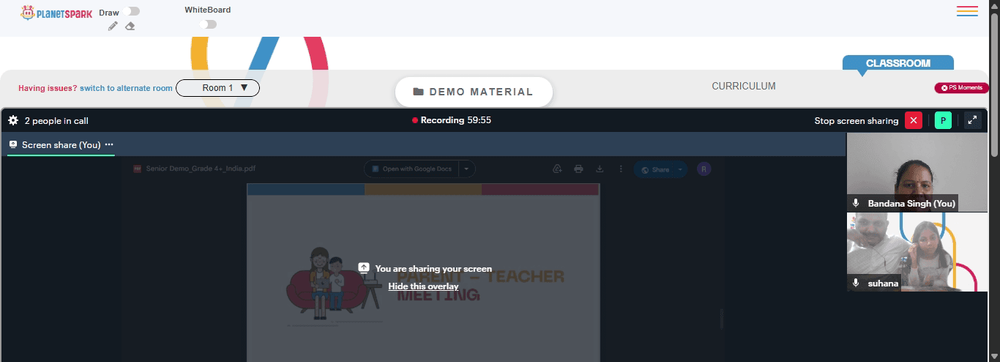Click page scrollbar down arrow
Screen dimensions: 1000x362
tap(994, 356)
